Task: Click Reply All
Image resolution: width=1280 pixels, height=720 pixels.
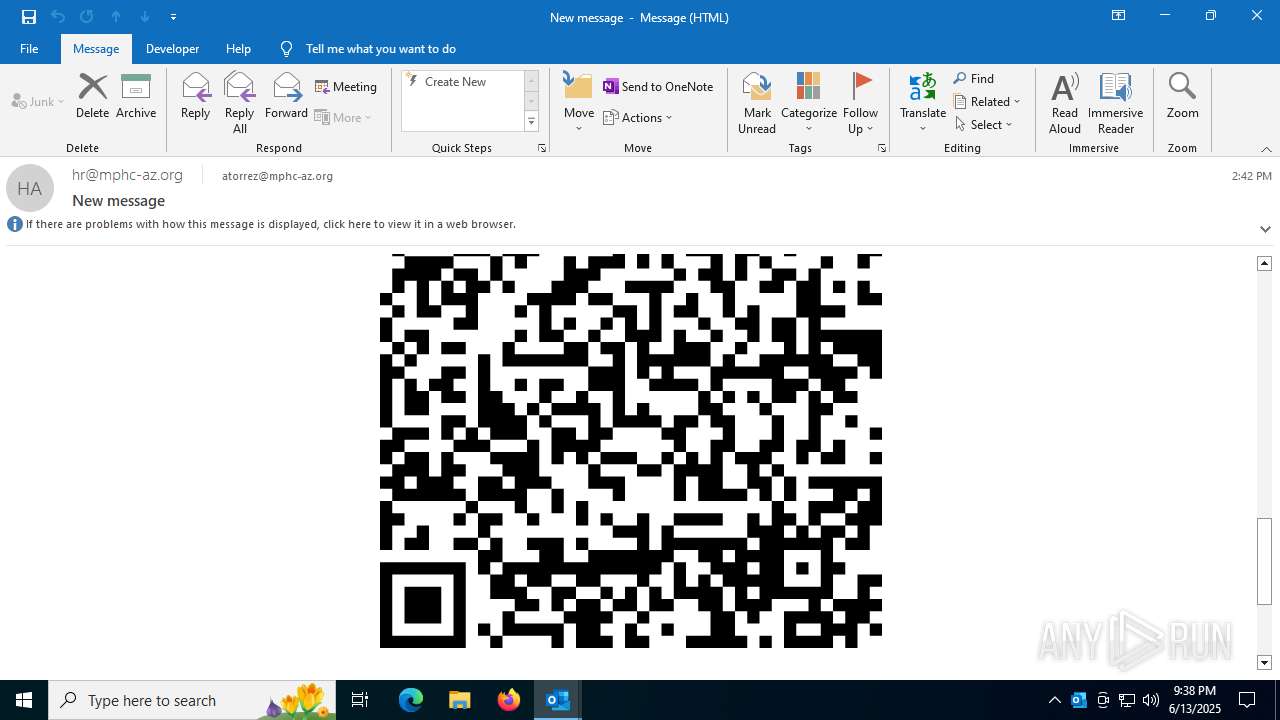Action: tap(239, 103)
